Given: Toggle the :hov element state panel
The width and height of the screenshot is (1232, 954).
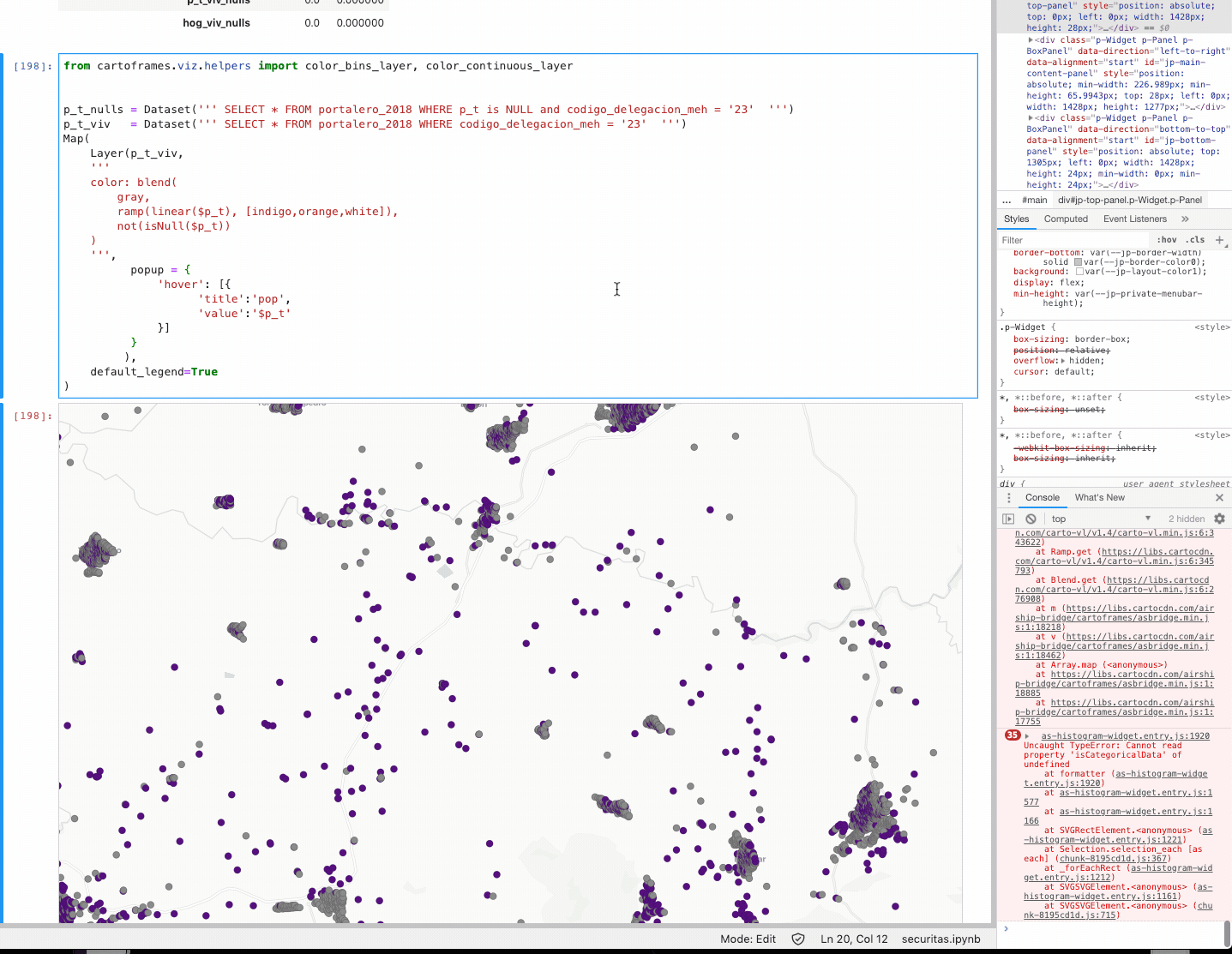Looking at the screenshot, I should coord(1167,240).
